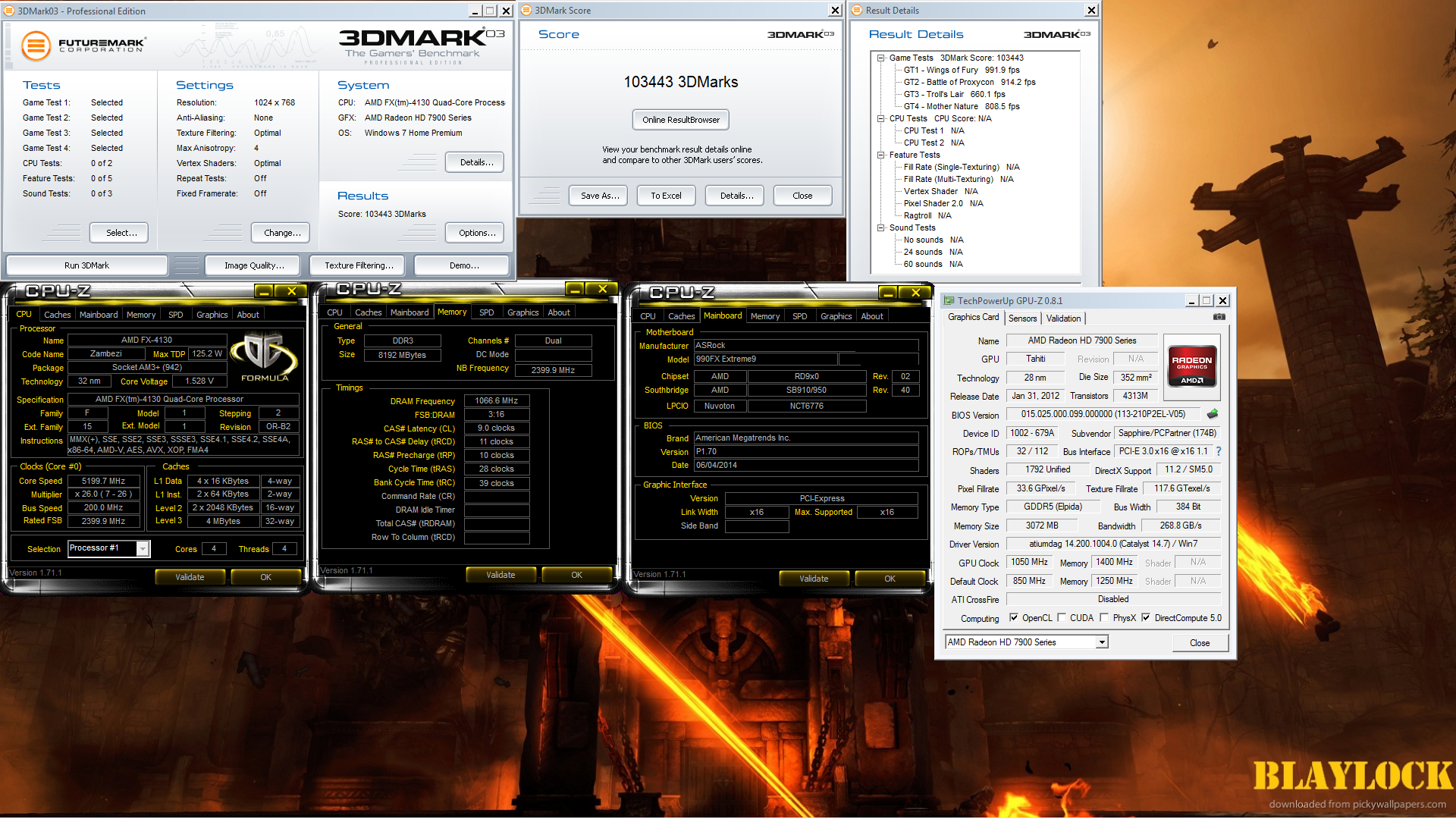Click the Close button in GPU-Z
This screenshot has width=1456, height=819.
pyautogui.click(x=1200, y=643)
